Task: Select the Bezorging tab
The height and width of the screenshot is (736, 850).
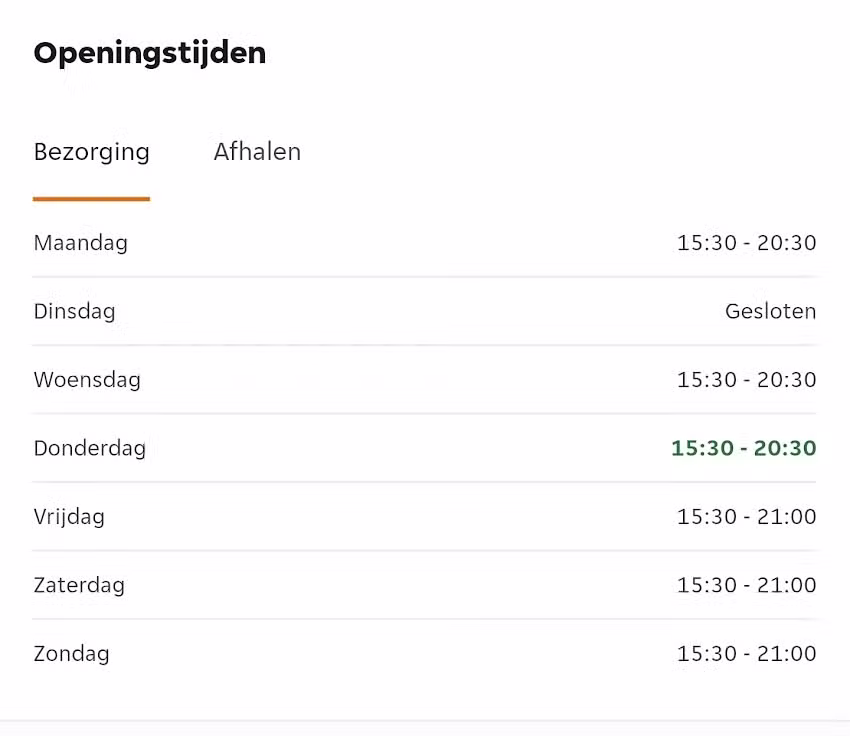Action: click(91, 152)
